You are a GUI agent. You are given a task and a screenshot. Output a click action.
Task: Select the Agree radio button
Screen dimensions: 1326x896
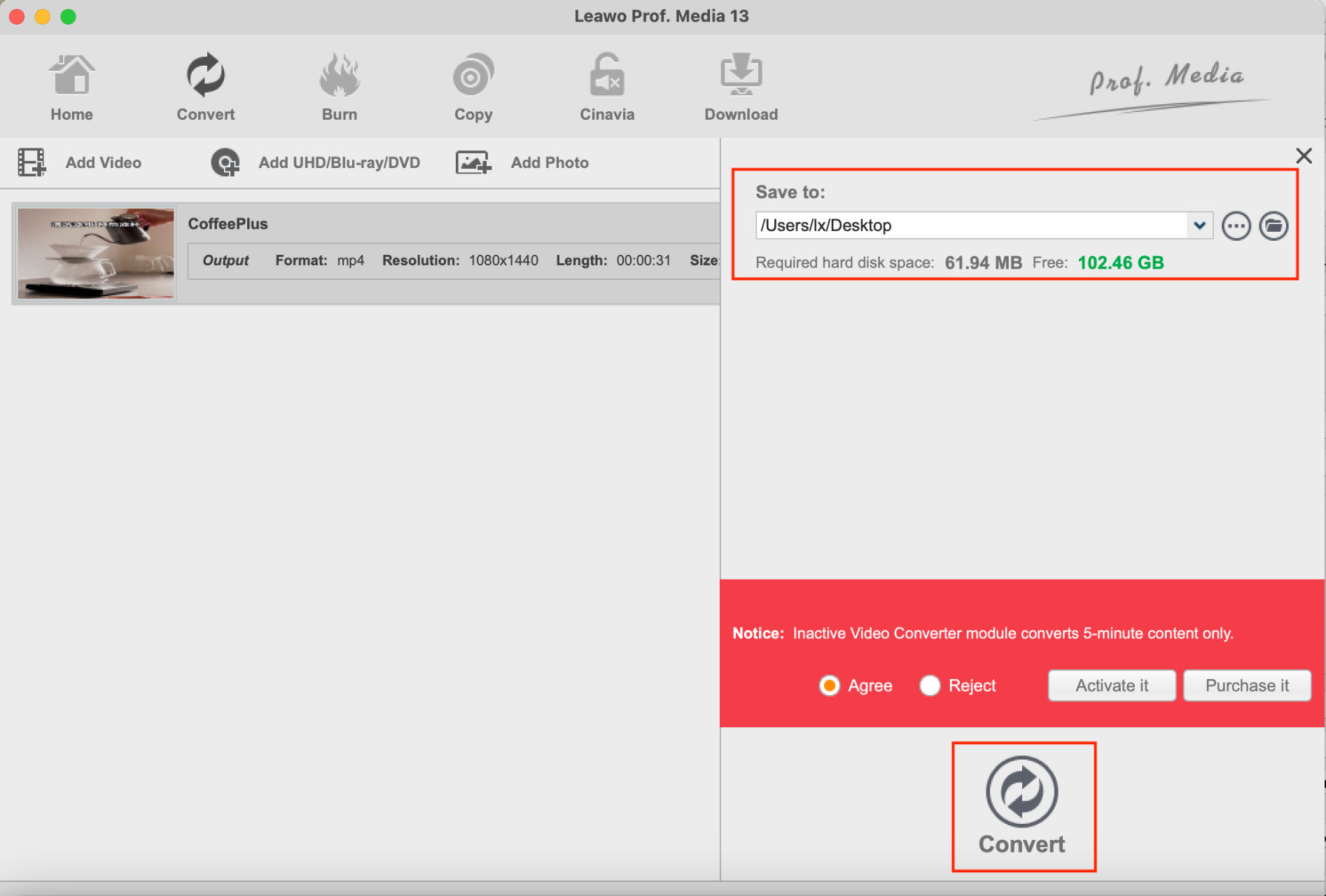[x=830, y=685]
